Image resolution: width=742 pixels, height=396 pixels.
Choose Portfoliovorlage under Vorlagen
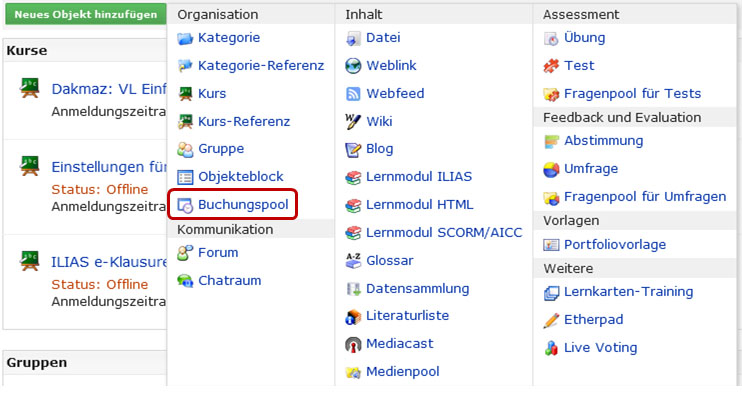615,245
